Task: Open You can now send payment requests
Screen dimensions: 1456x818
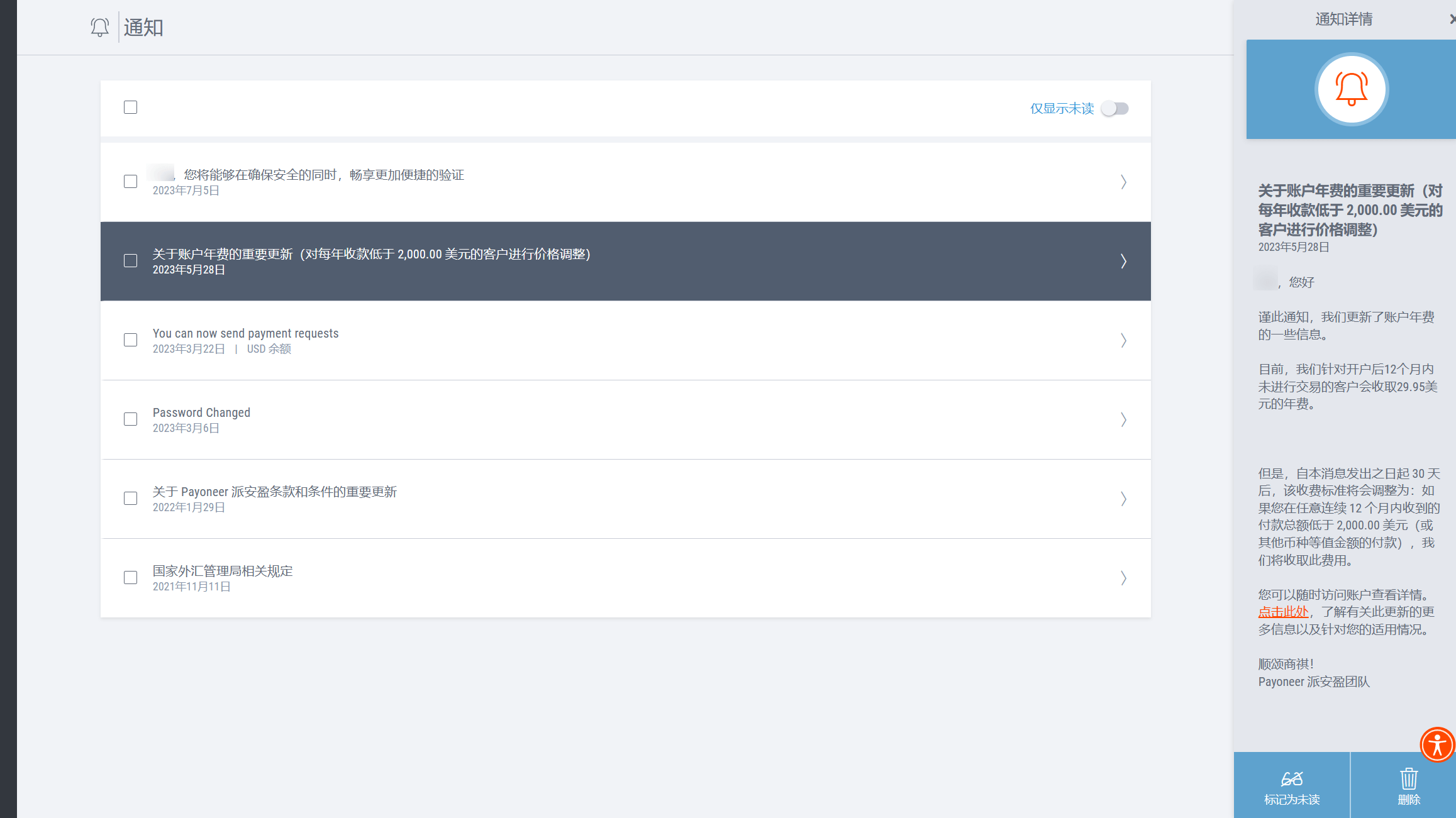Action: pos(245,333)
